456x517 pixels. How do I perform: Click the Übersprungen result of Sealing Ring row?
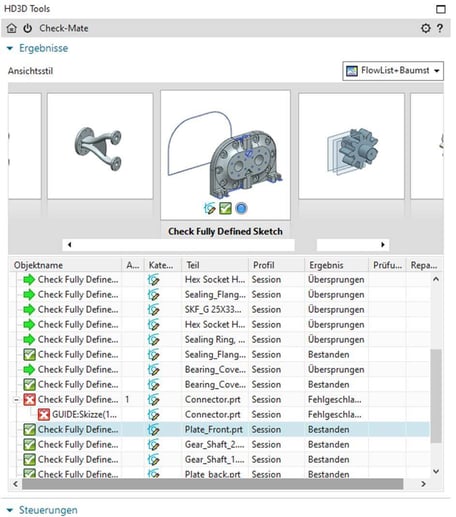pyautogui.click(x=336, y=340)
